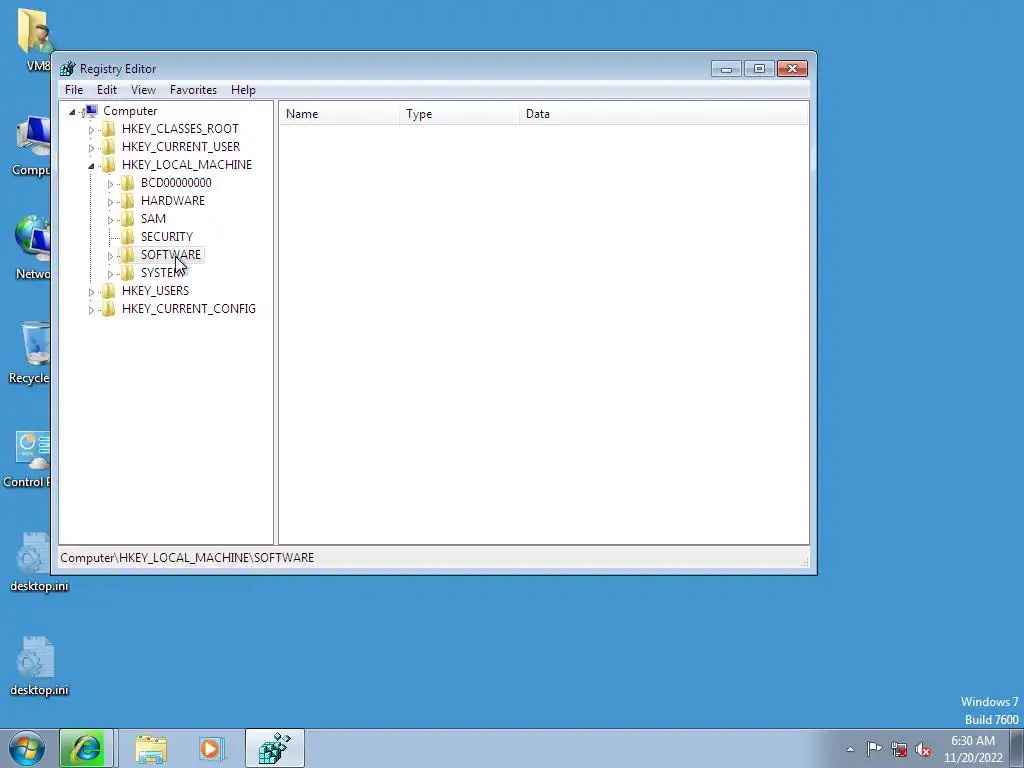
Task: Select the SAM key label
Action: (153, 219)
